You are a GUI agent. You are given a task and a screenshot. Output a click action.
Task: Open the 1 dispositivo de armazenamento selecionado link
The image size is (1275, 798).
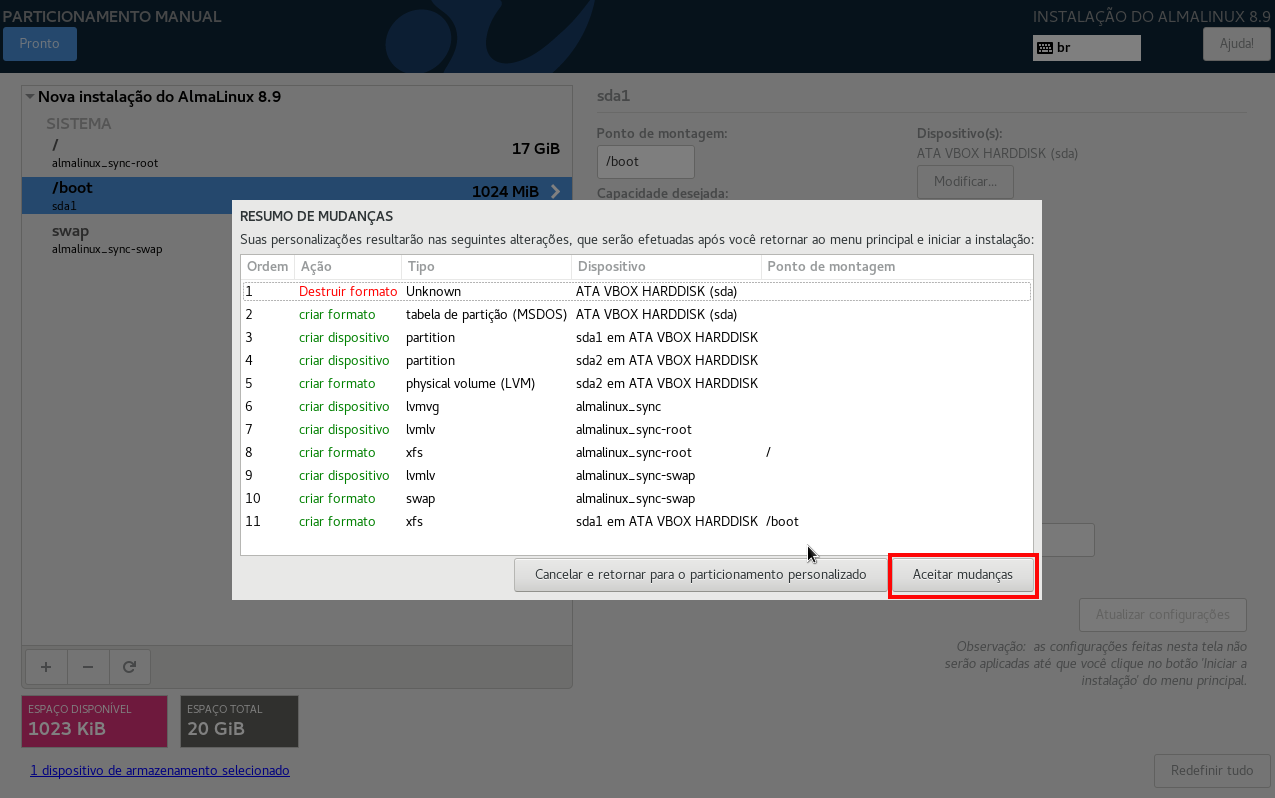(160, 771)
